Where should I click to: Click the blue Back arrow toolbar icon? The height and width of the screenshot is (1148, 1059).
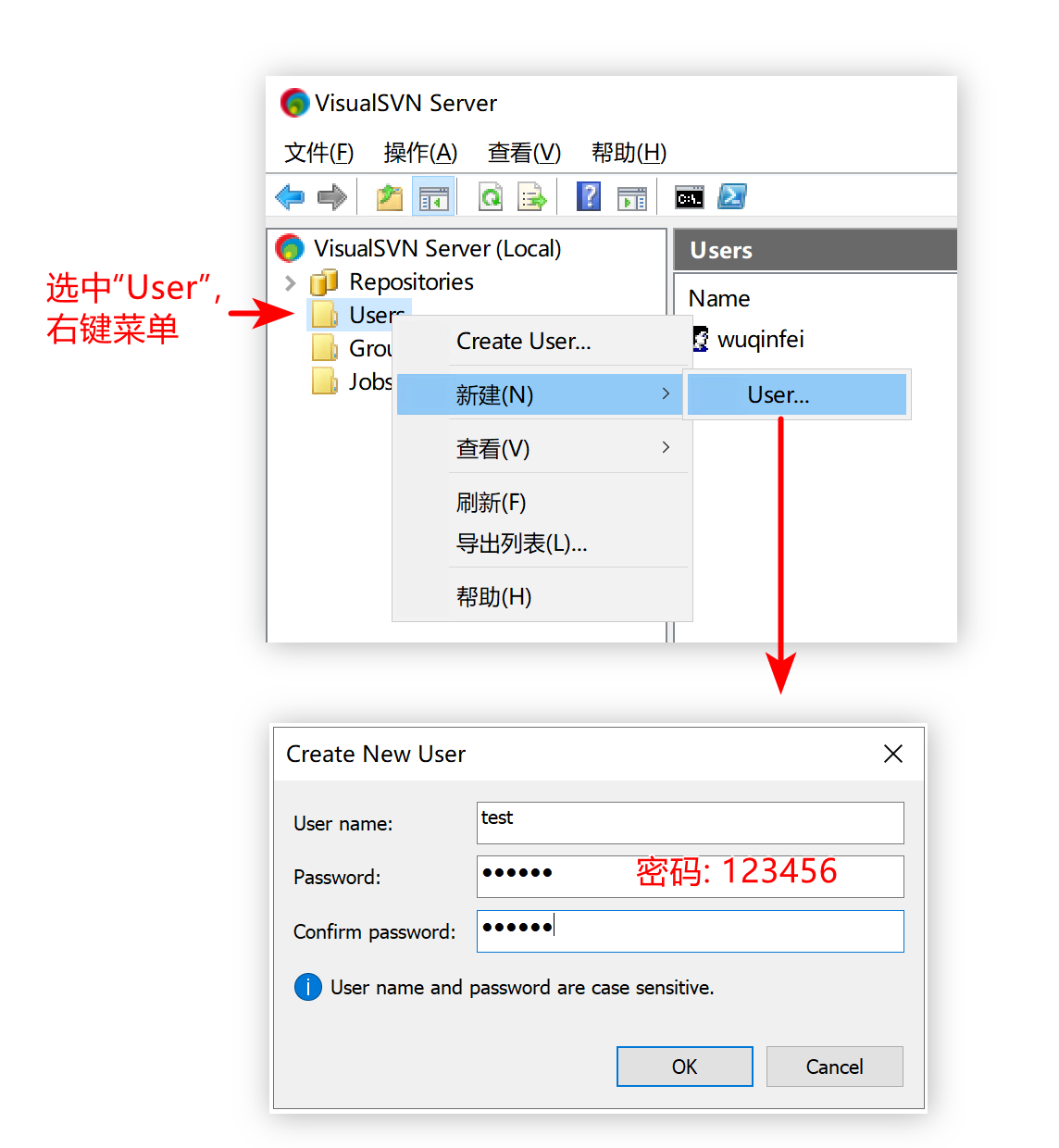tap(290, 196)
